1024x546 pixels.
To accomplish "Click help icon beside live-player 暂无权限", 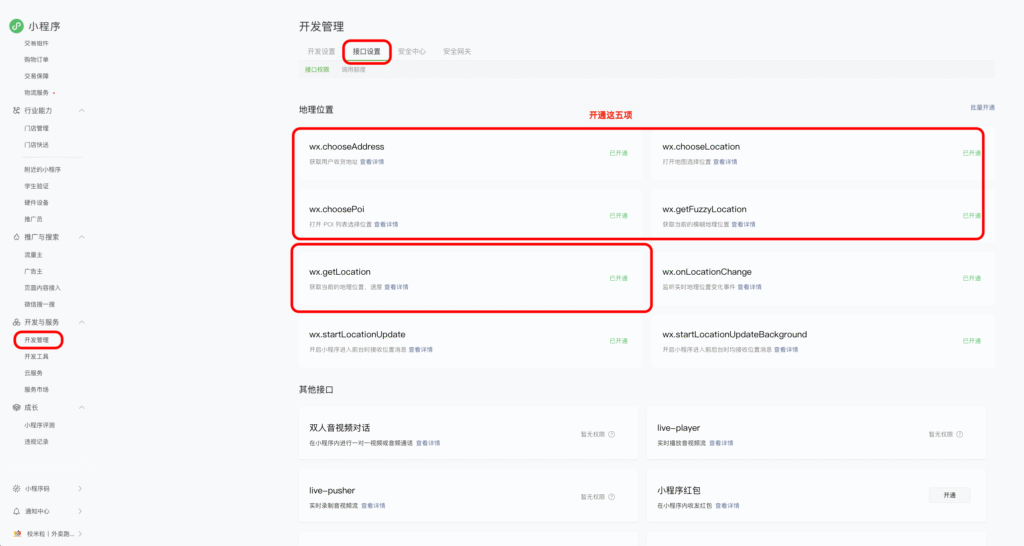I will tap(959, 434).
